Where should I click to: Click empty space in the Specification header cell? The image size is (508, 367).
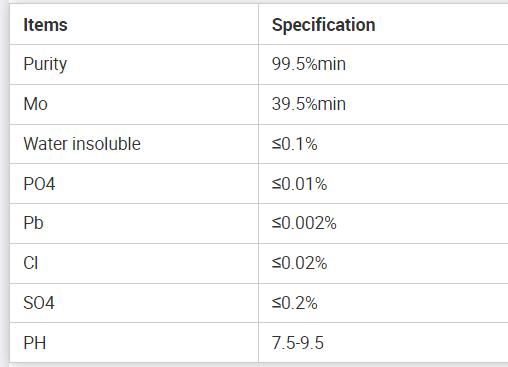(x=442, y=25)
